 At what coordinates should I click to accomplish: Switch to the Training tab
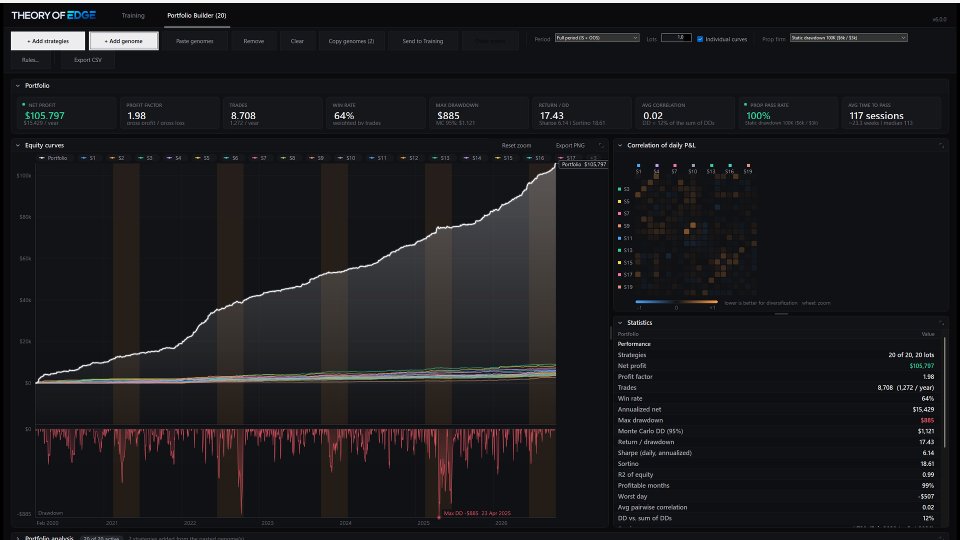click(133, 15)
